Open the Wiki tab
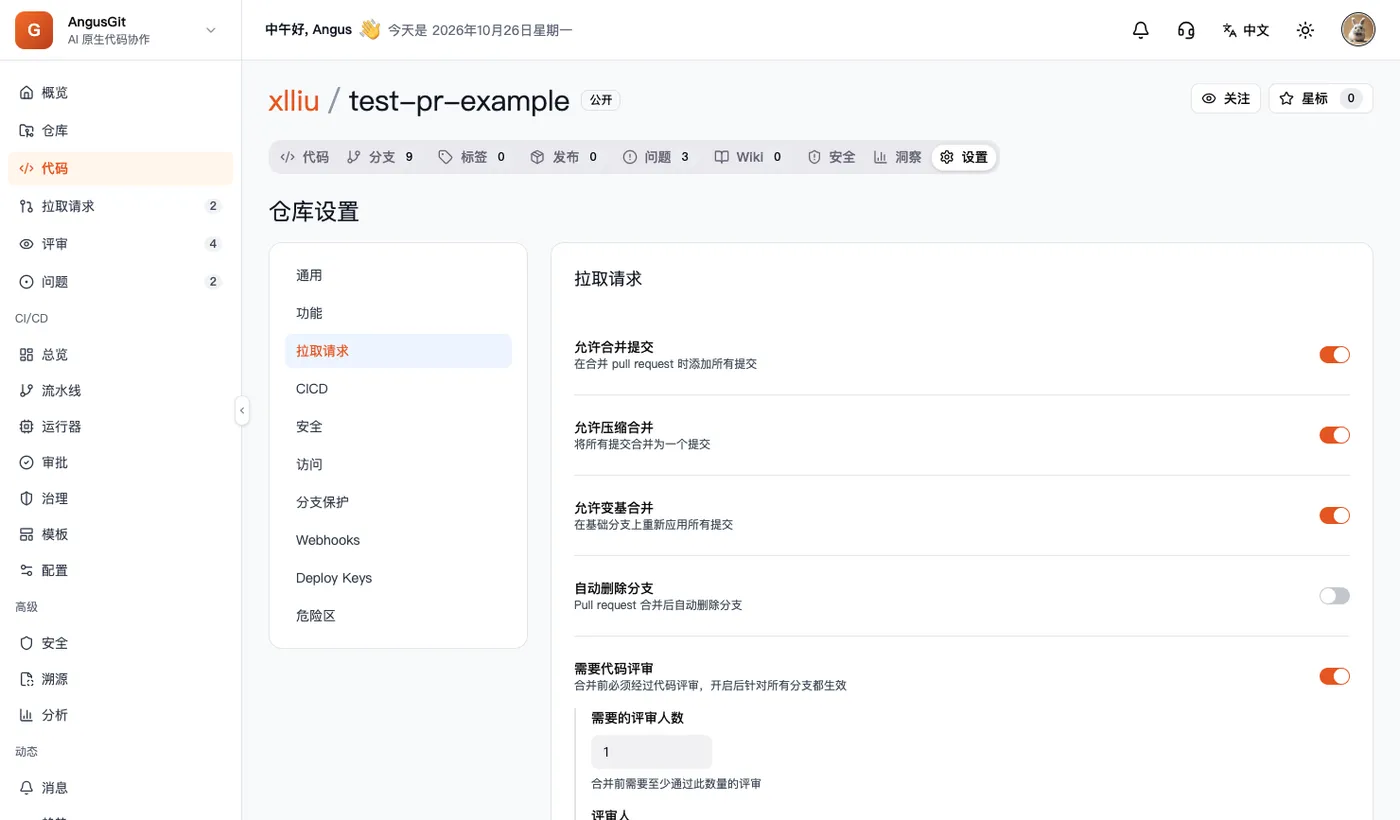1400x820 pixels. click(749, 157)
